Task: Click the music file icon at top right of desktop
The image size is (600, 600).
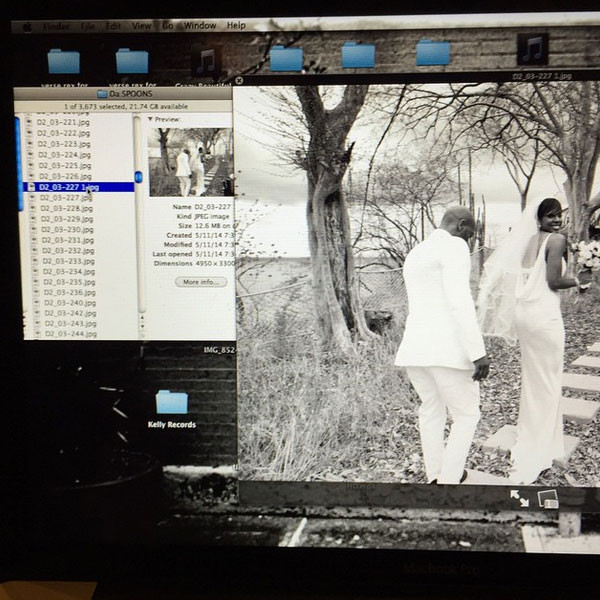Action: 532,48
